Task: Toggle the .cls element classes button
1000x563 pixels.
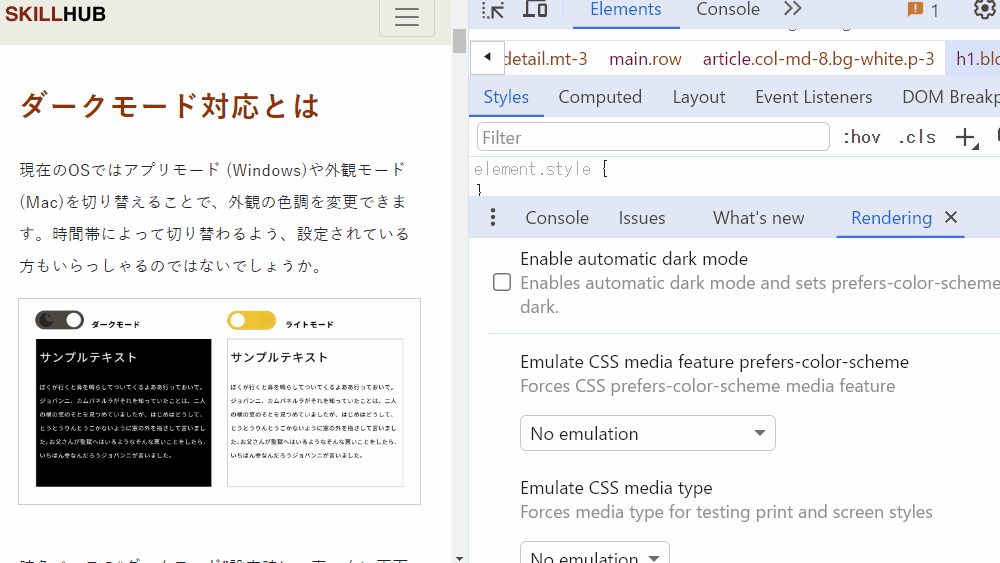Action: coord(916,137)
